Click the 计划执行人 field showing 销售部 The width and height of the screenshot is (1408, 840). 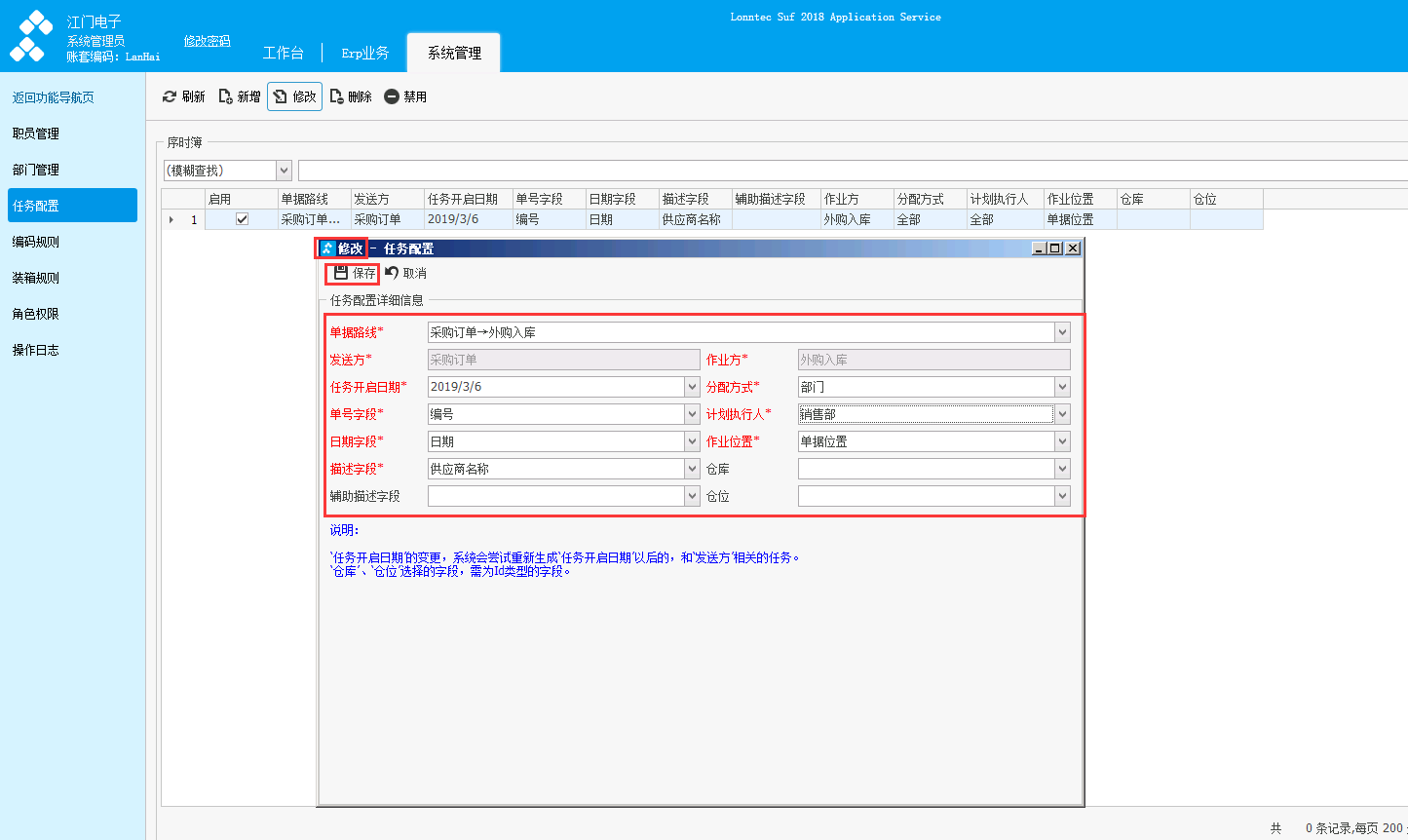pos(926,414)
